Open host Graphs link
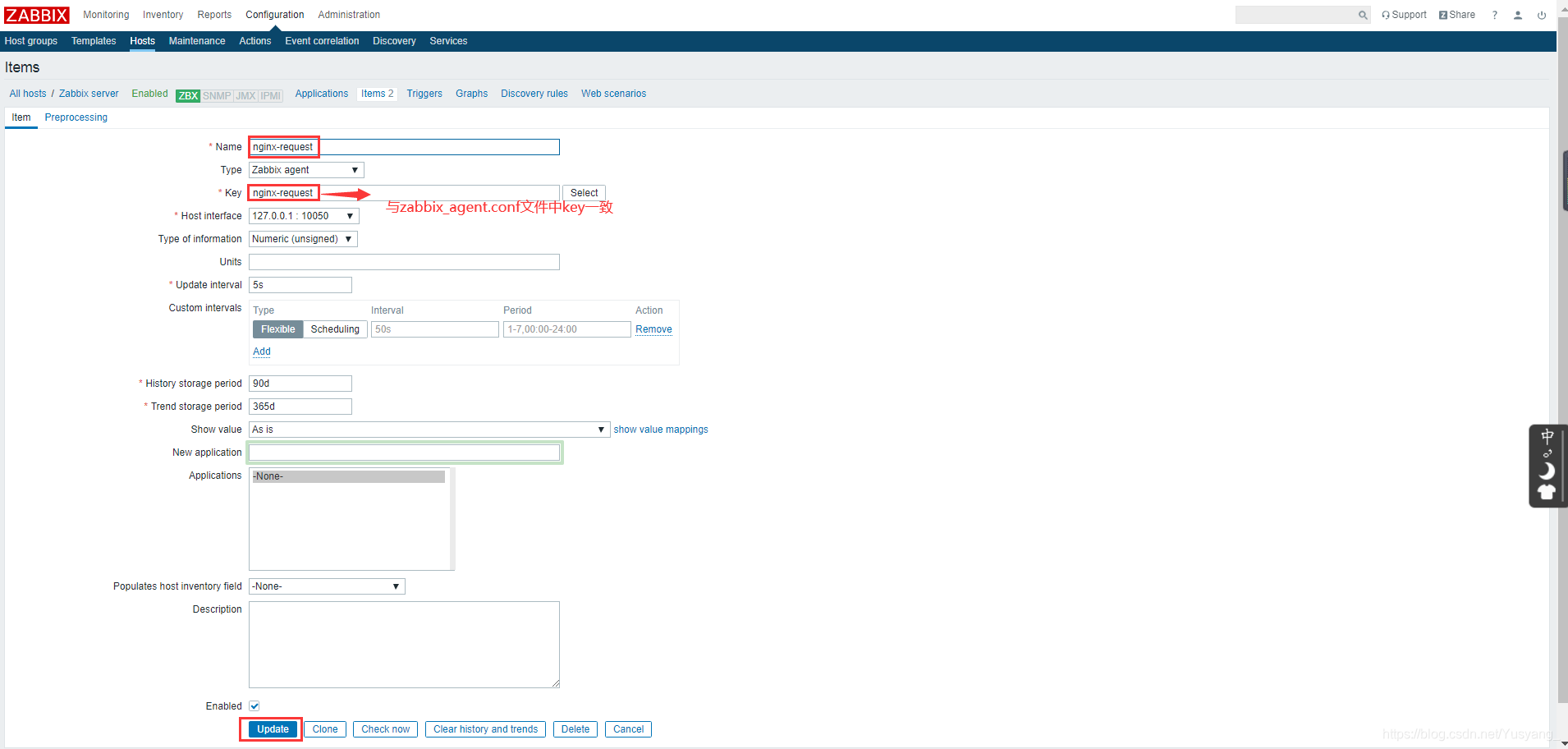The image size is (1568, 749). (x=472, y=94)
